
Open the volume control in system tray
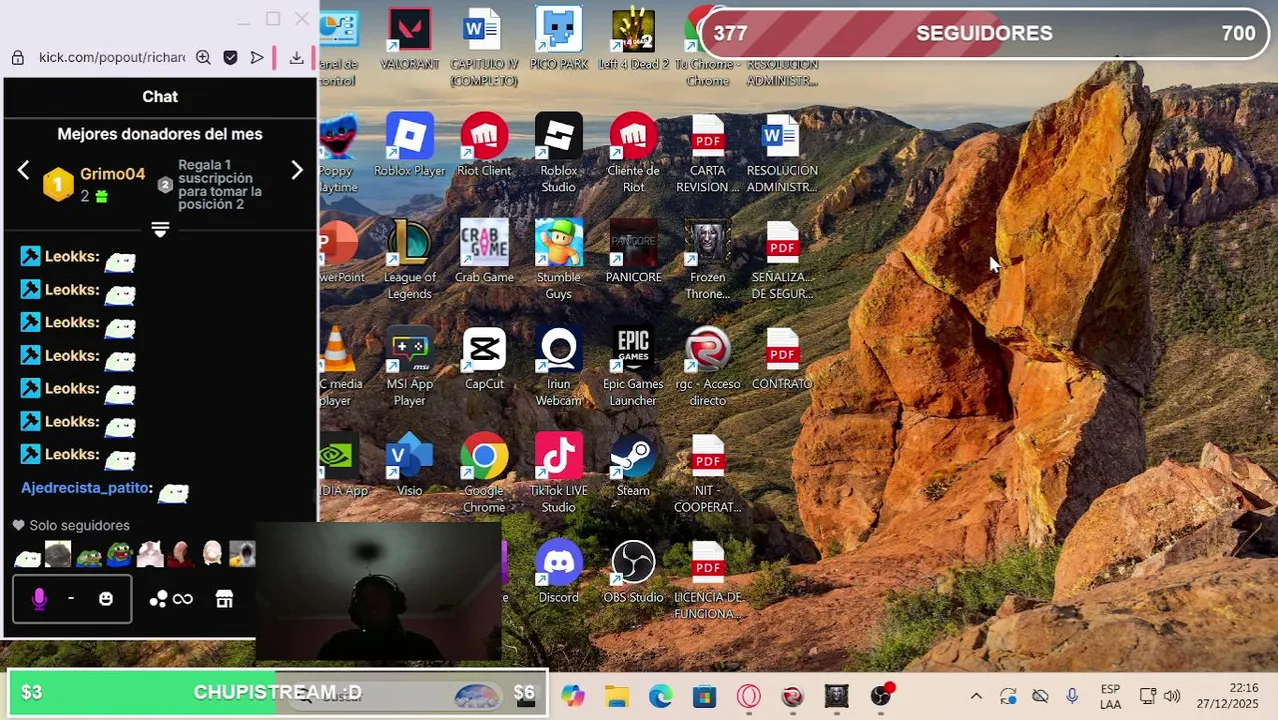coord(1172,696)
